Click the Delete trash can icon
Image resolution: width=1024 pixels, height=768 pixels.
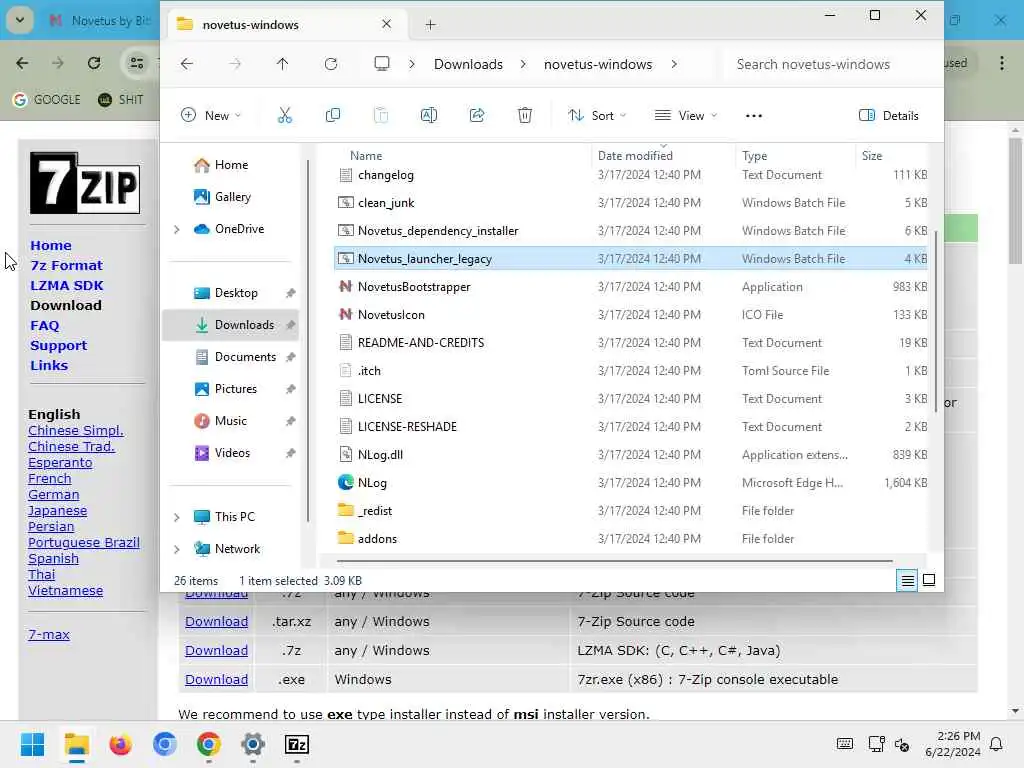coord(524,116)
